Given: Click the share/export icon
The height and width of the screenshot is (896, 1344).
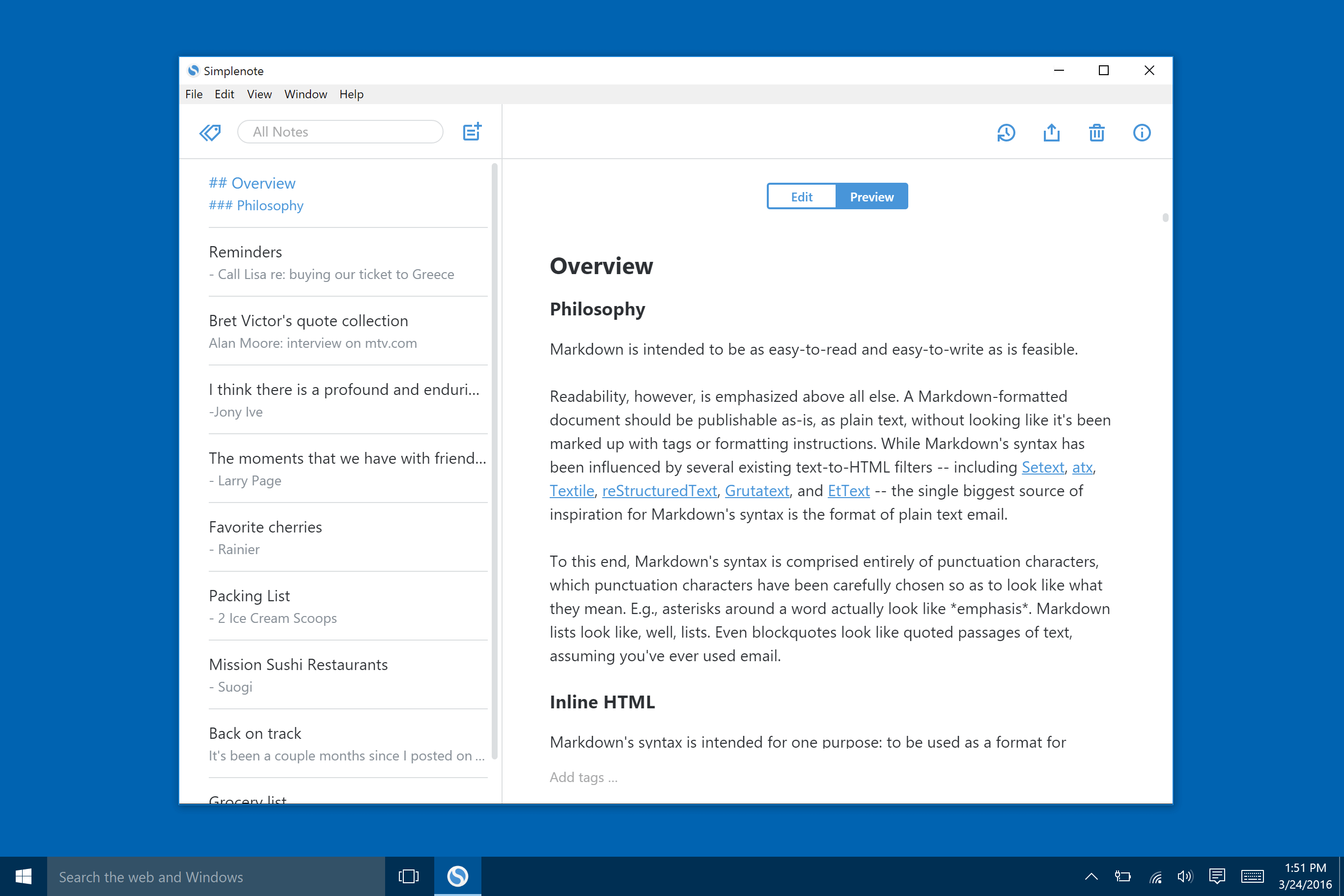Looking at the screenshot, I should tap(1052, 132).
